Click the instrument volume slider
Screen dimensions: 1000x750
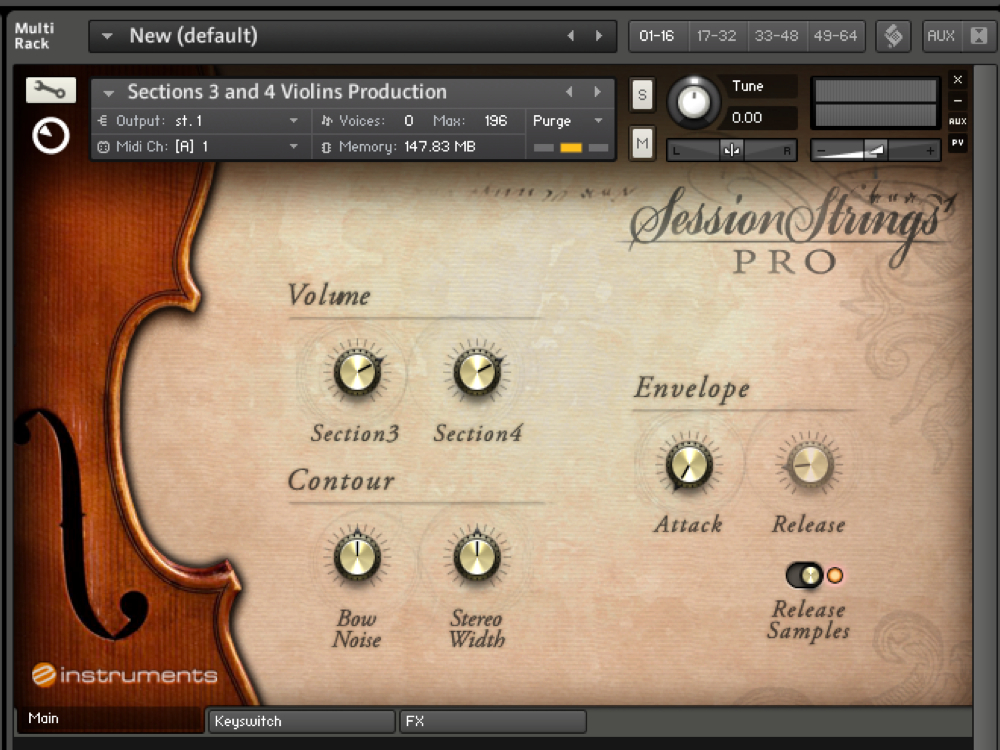875,151
